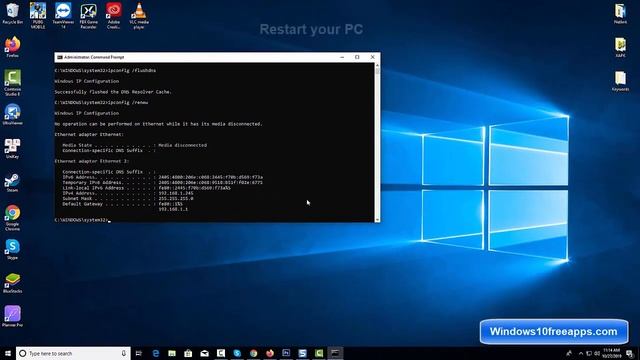Viewport: 640px width, 360px height.
Task: Open Command Prompt title bar system icon
Action: 60,58
